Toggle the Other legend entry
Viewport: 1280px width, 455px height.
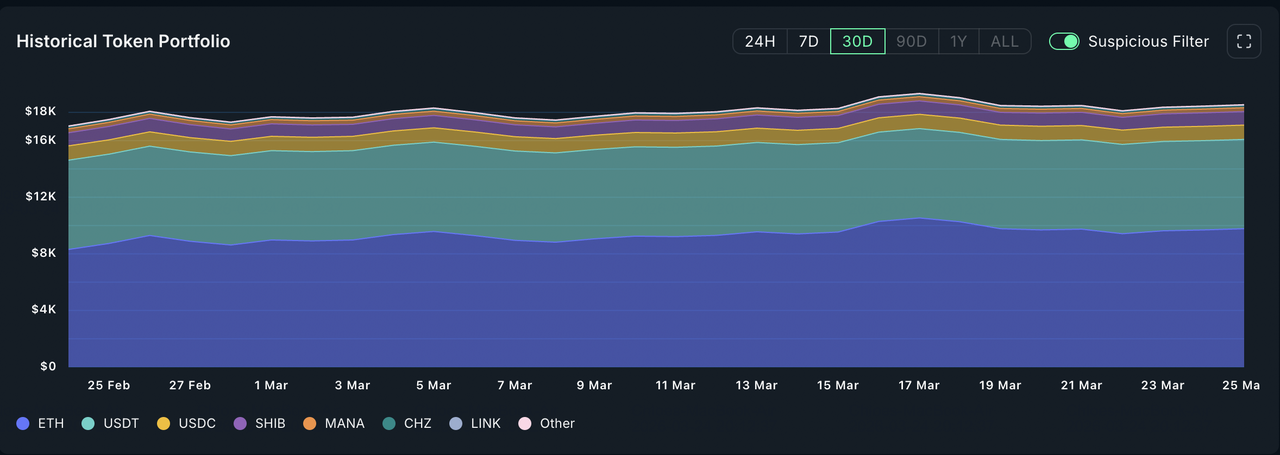point(547,423)
